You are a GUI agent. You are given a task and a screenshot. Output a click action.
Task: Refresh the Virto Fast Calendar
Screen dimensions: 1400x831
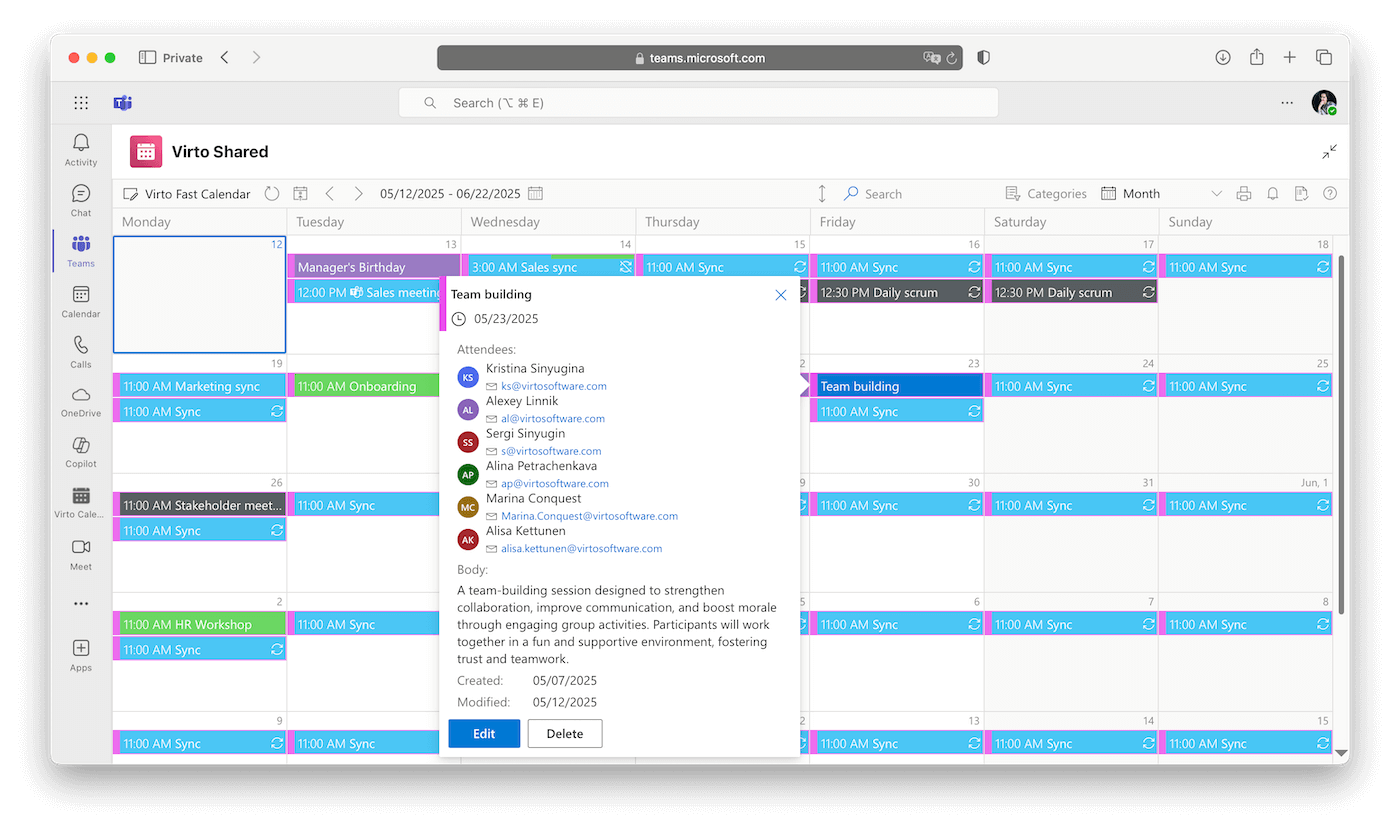pos(271,193)
